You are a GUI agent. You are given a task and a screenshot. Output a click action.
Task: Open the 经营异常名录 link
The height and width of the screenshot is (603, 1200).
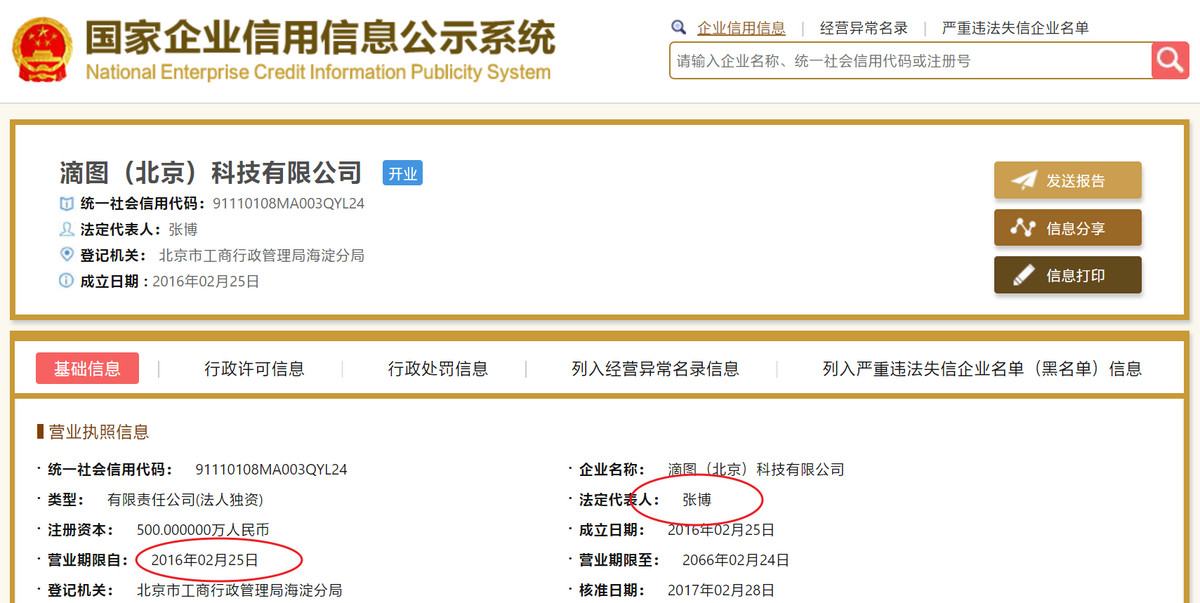(864, 28)
